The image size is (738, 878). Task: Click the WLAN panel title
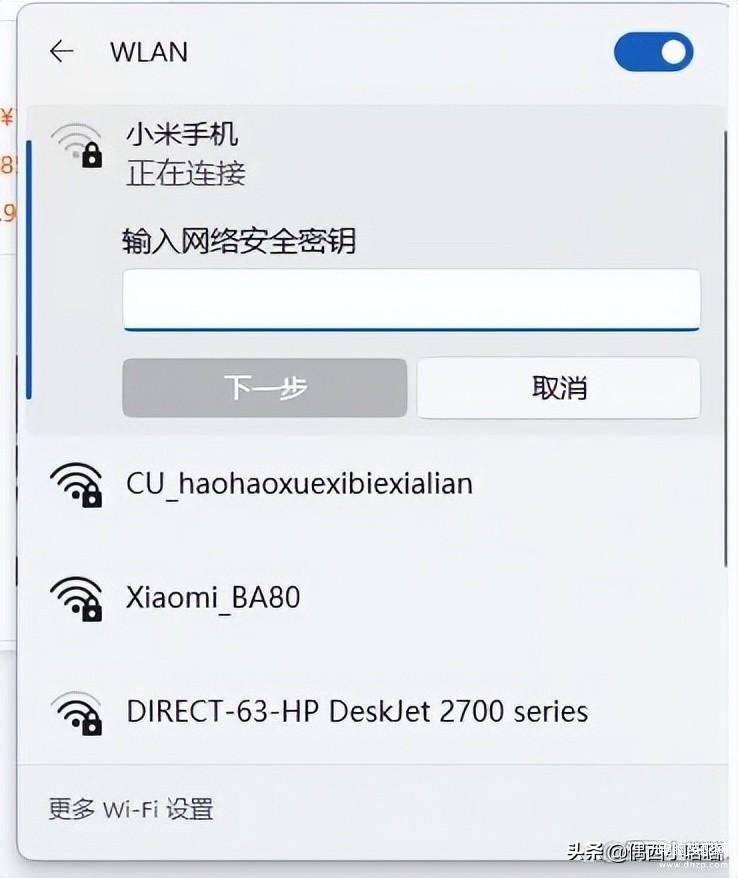coord(149,52)
